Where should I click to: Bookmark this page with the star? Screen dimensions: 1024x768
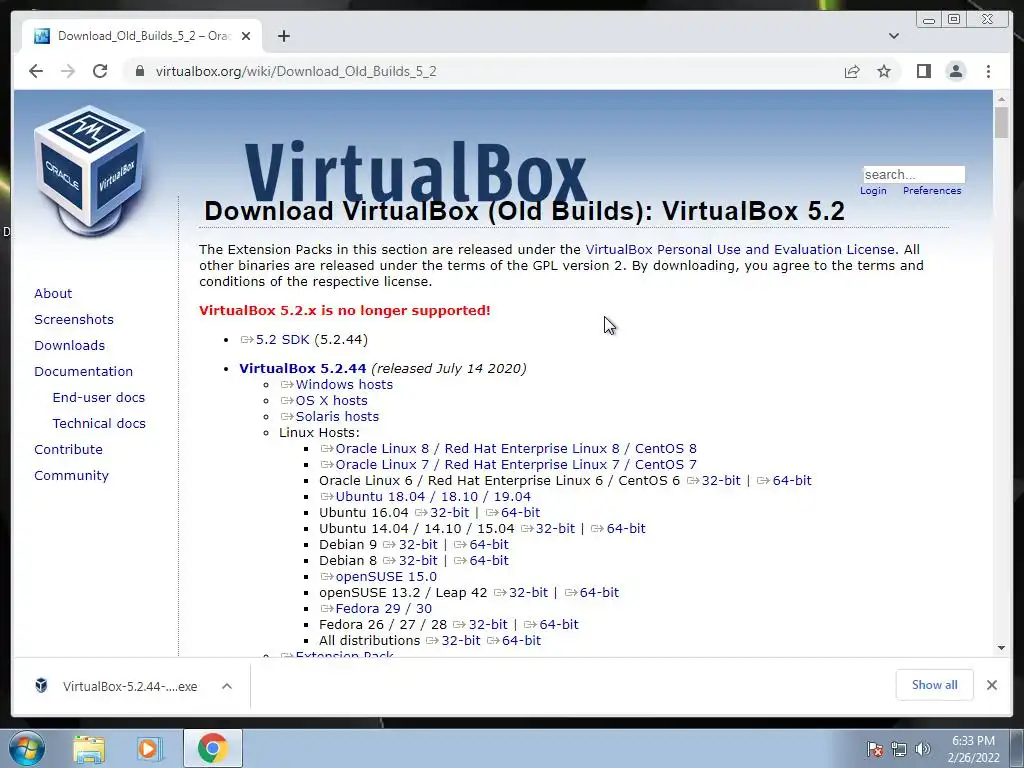(x=884, y=71)
